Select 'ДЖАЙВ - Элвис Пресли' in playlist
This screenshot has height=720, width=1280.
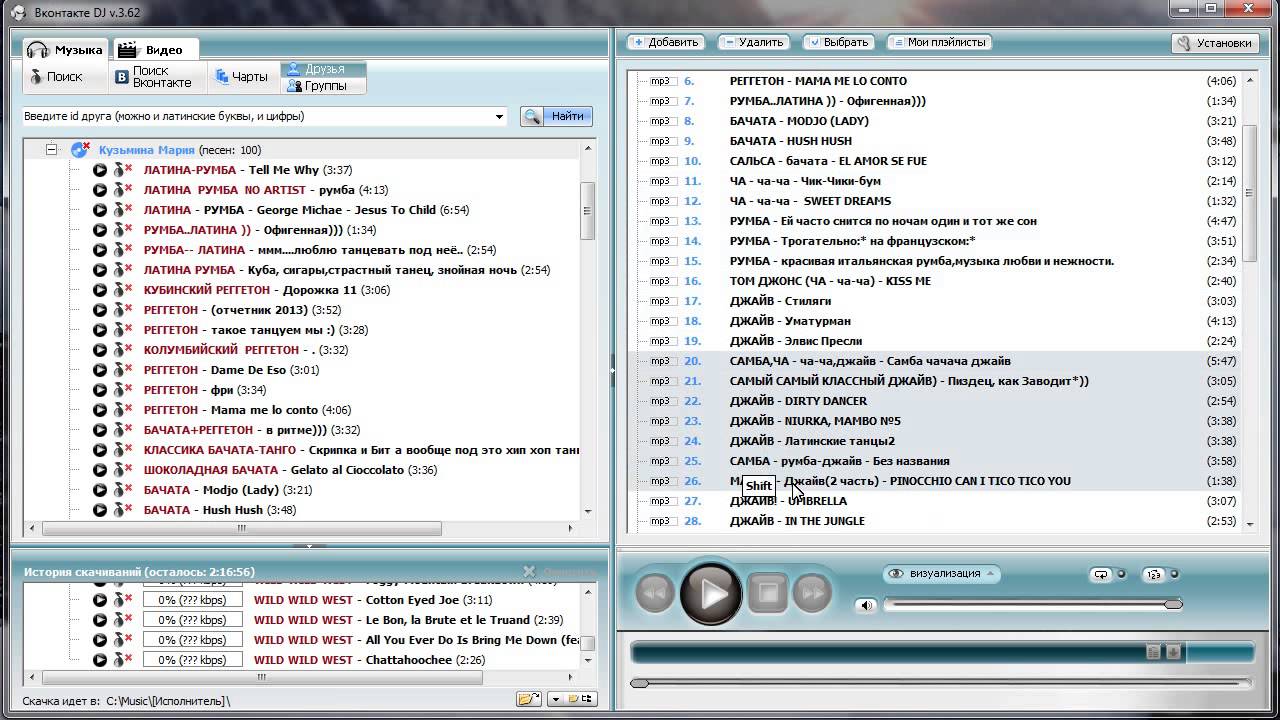(x=796, y=341)
